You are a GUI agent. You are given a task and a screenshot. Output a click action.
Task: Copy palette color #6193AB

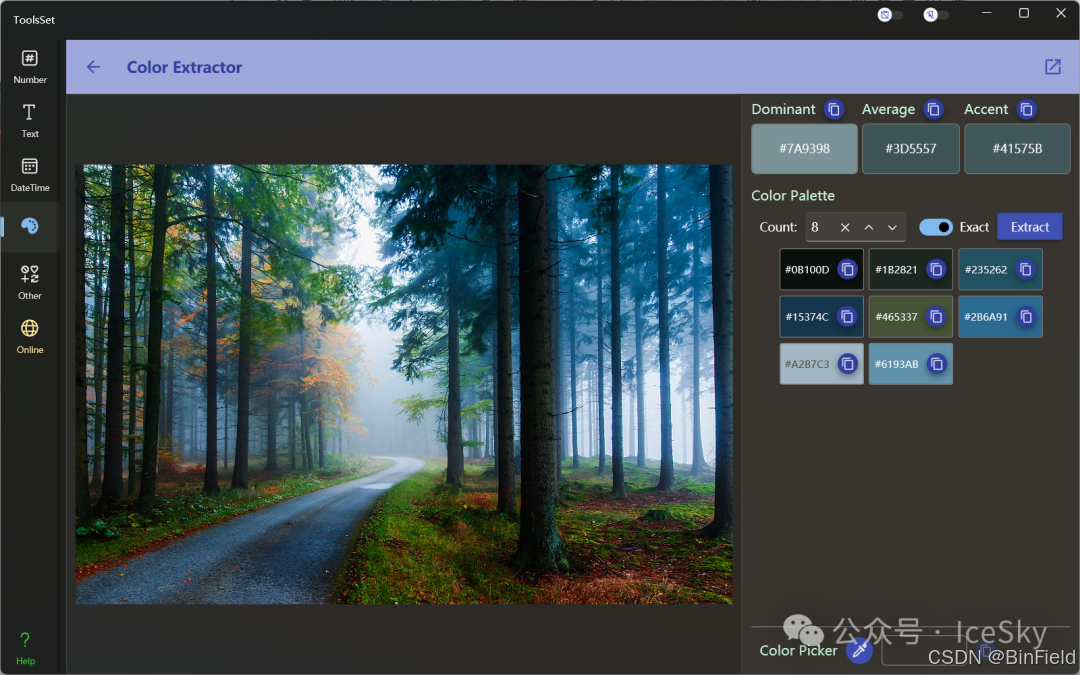(937, 364)
